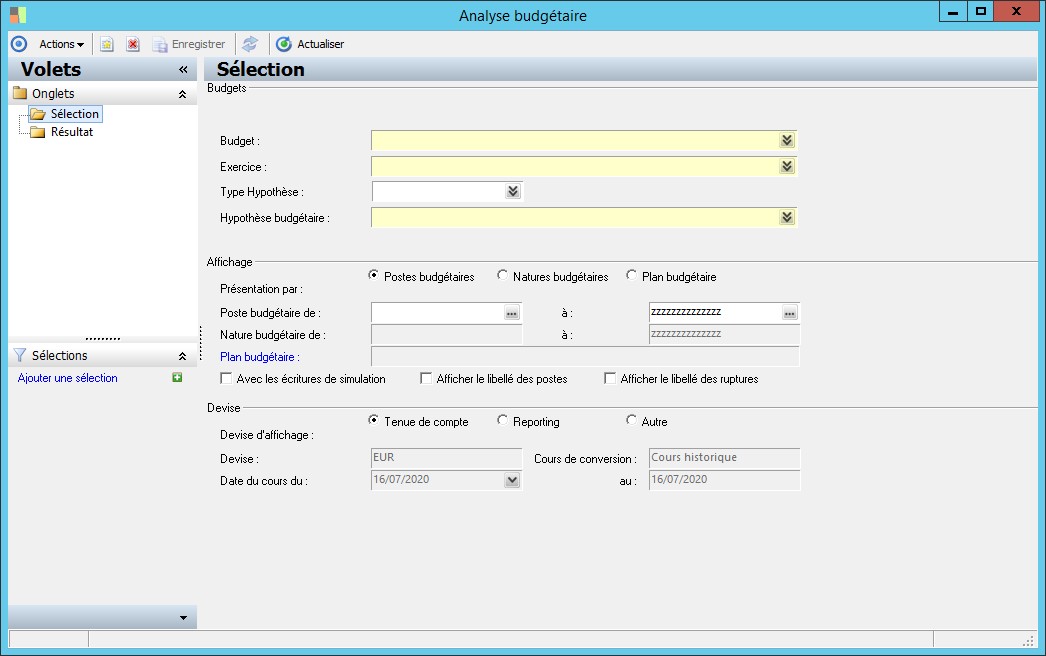Click the circular home icon in the toolbar

19,44
